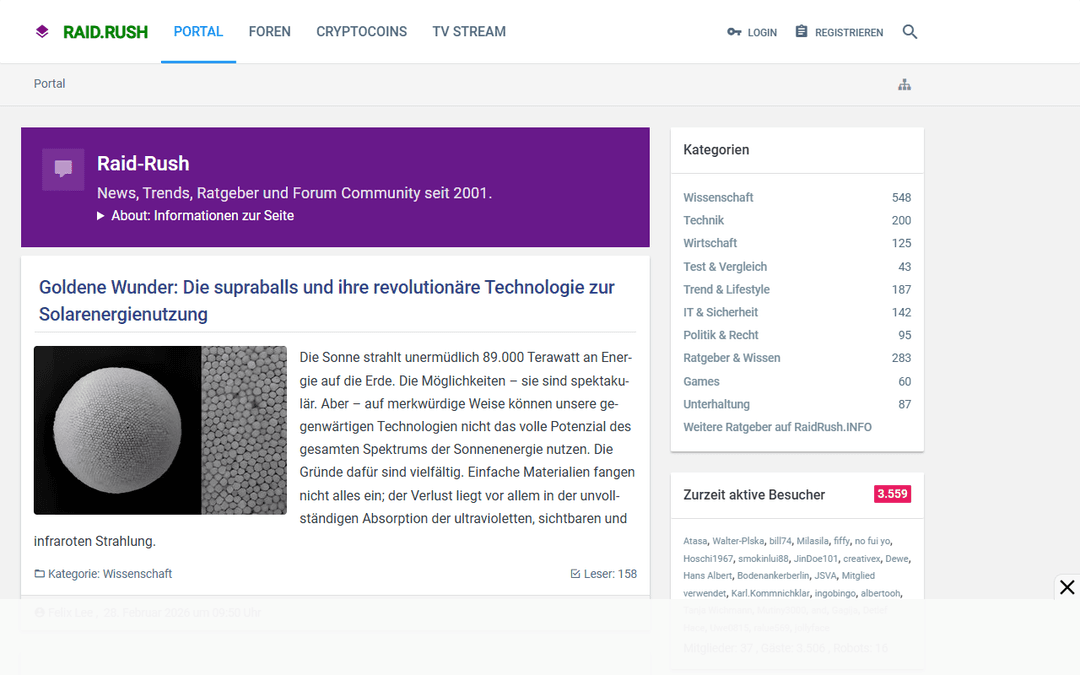Viewport: 1080px width, 675px height.
Task: Click the speech bubble icon in banner
Action: pos(63,169)
